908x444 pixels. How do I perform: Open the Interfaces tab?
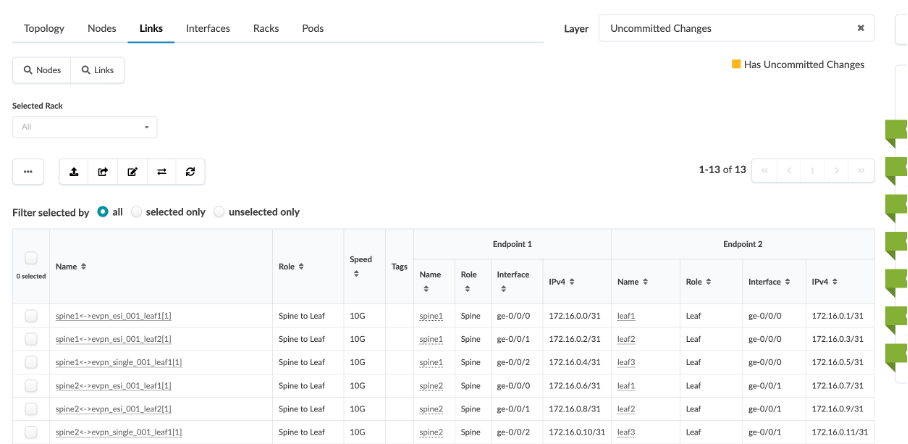[x=208, y=28]
